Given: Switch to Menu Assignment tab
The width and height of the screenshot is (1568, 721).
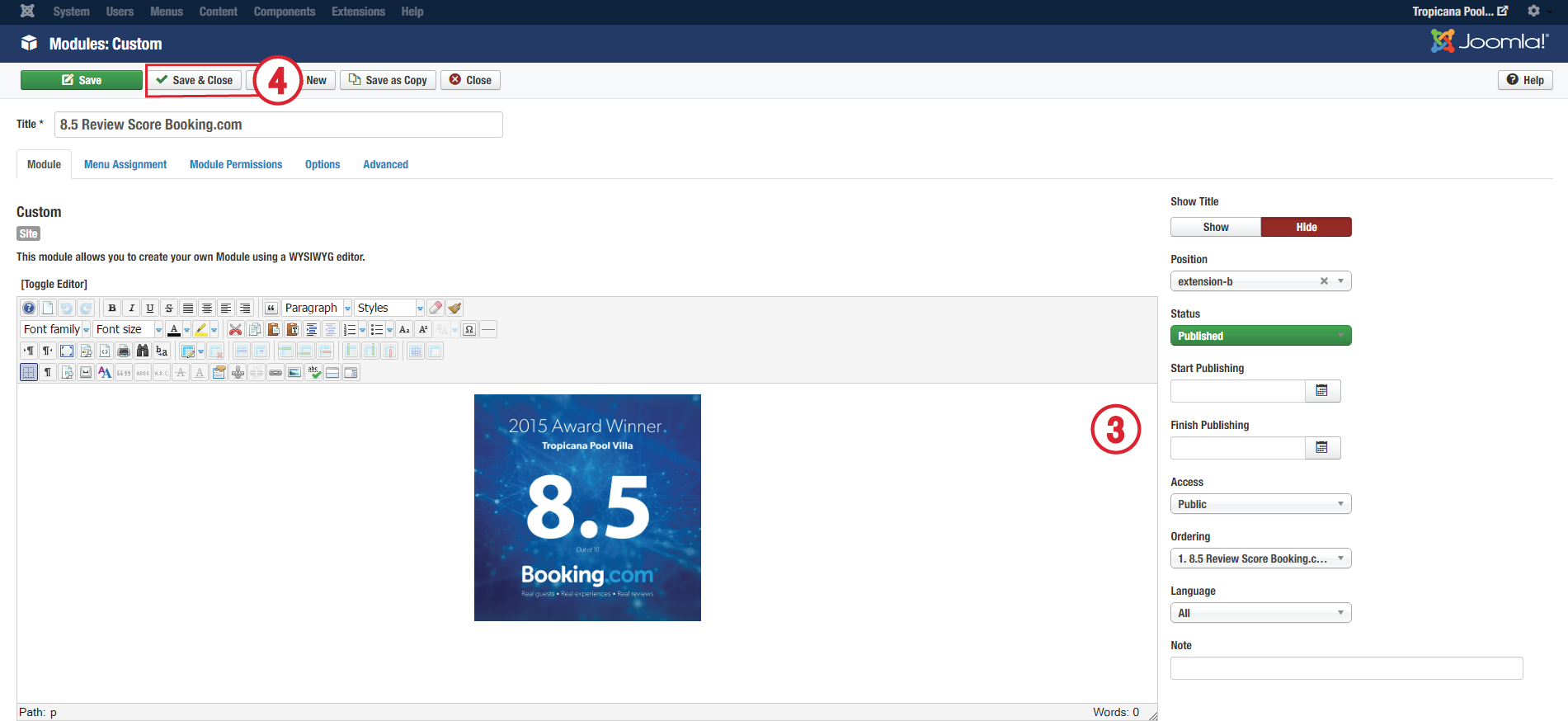Looking at the screenshot, I should pos(125,164).
